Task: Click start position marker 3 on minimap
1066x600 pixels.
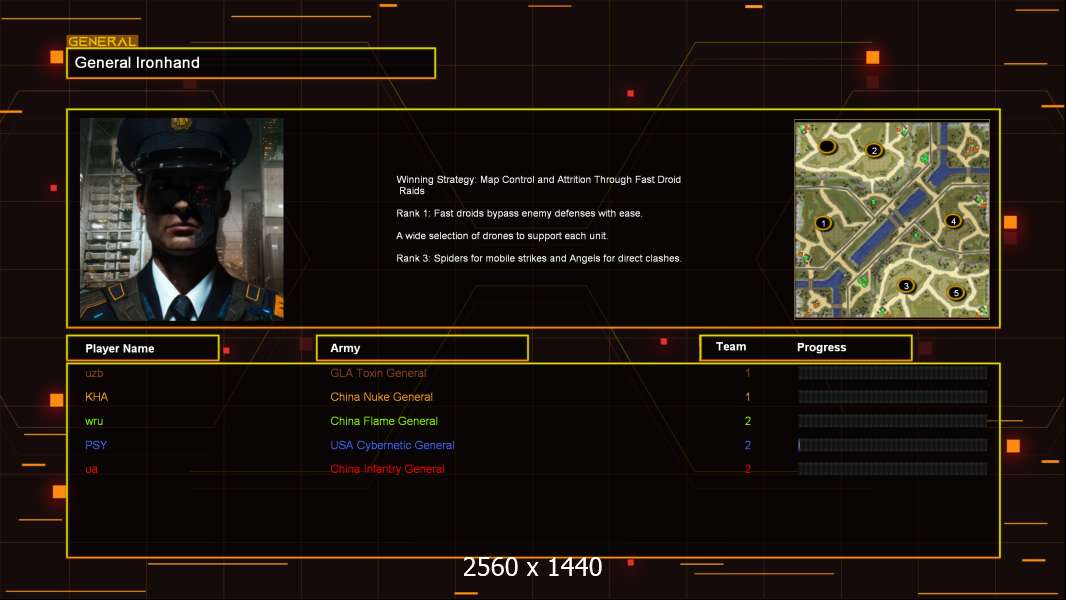Action: point(906,285)
